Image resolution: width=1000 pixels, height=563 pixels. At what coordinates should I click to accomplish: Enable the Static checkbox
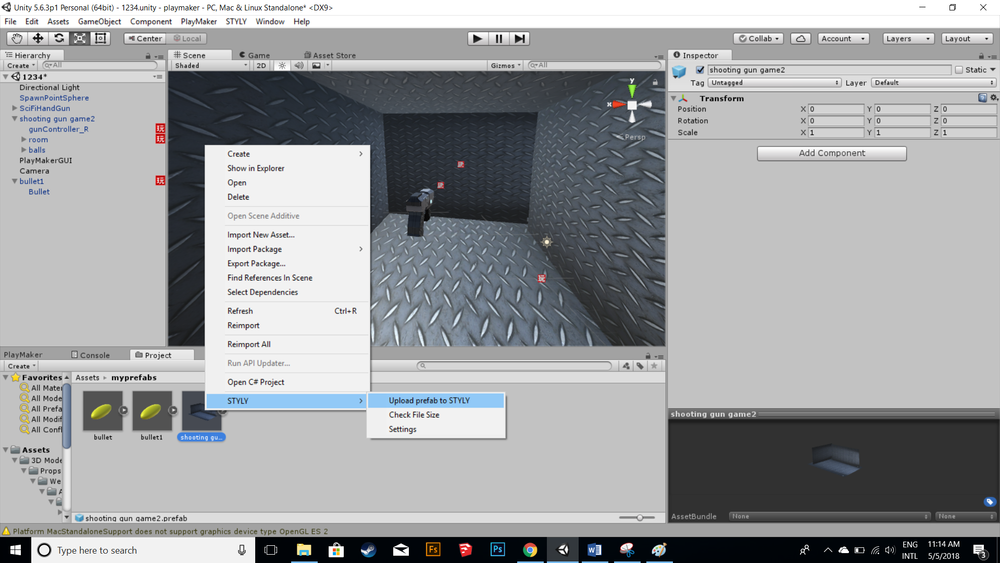click(959, 70)
